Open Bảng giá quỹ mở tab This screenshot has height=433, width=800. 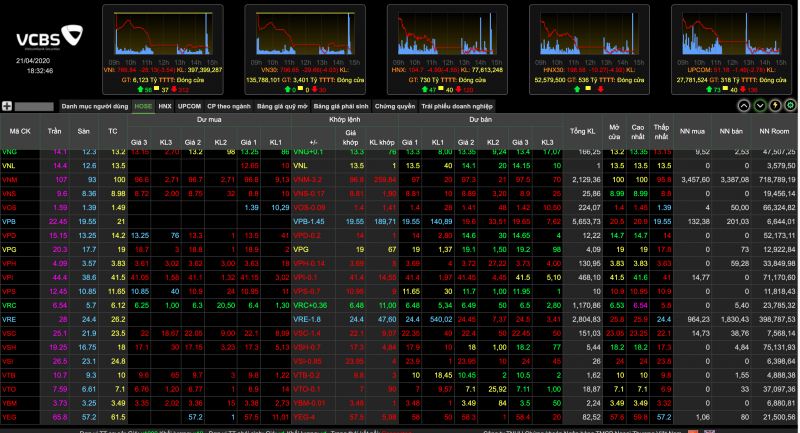[282, 106]
